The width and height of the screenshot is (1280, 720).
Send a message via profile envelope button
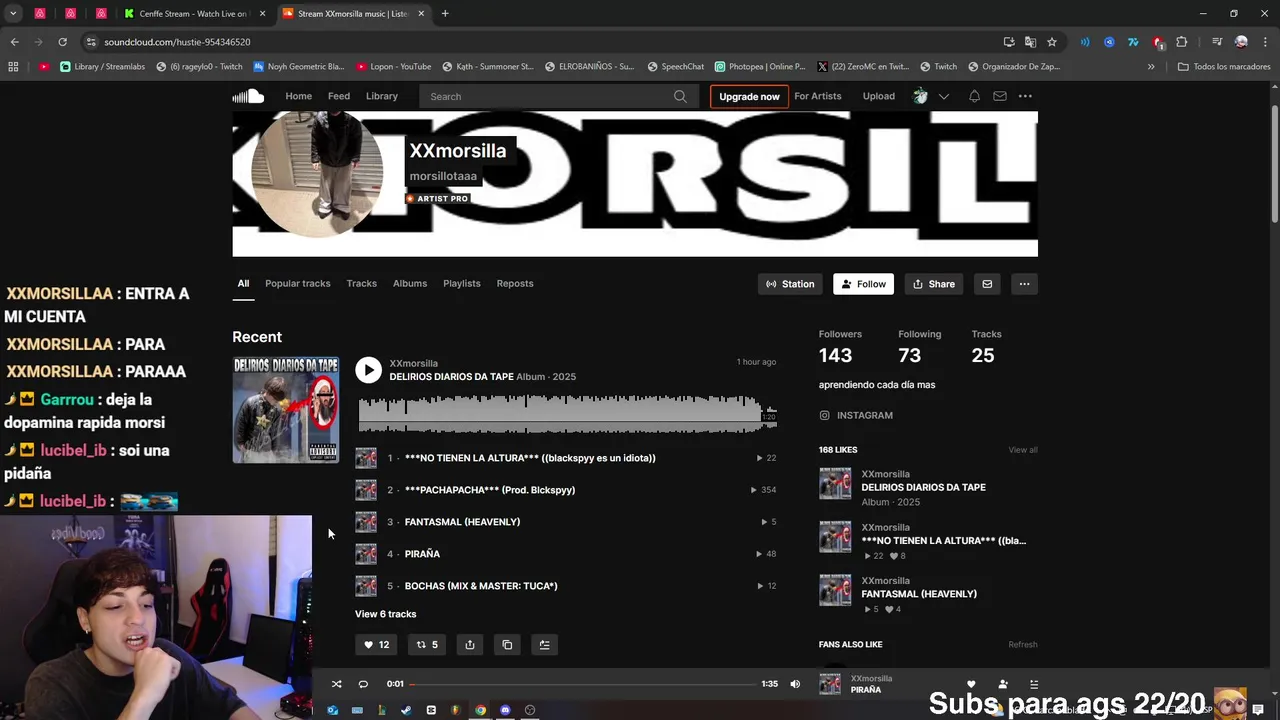987,284
